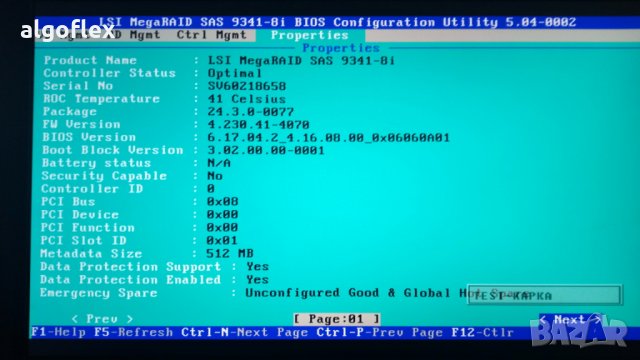Select Controller Status value Optimal

235,73
